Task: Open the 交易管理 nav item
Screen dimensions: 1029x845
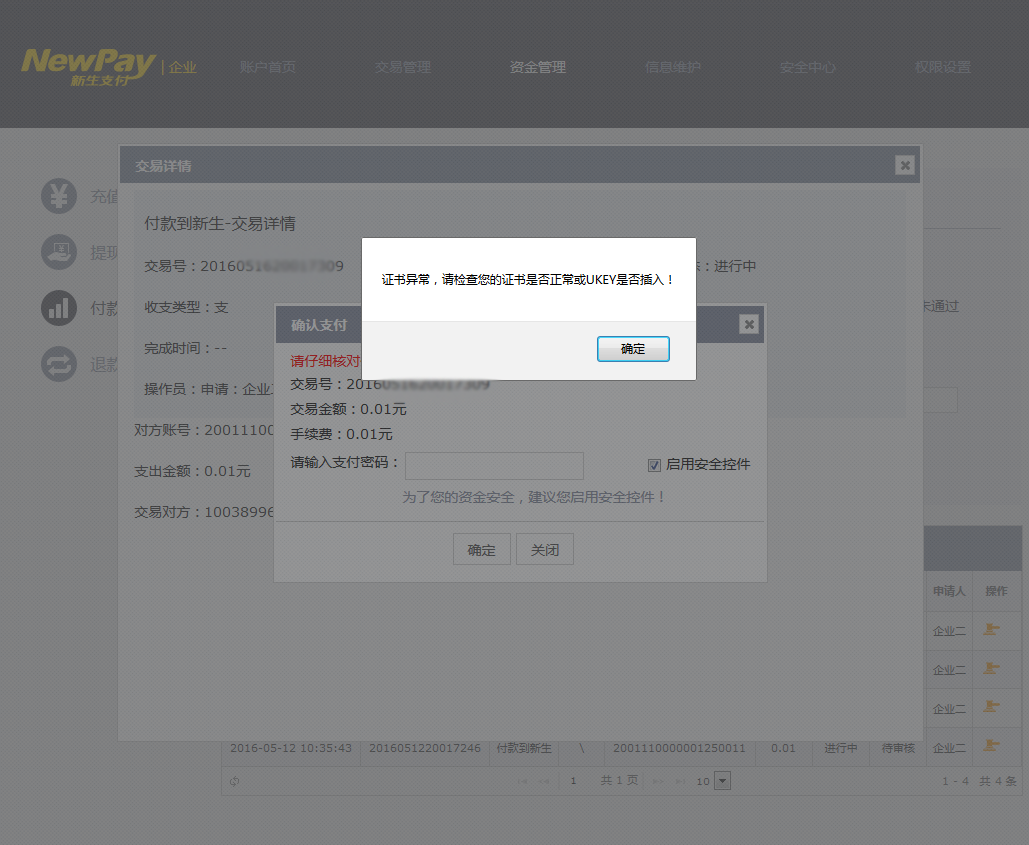Action: [x=403, y=67]
